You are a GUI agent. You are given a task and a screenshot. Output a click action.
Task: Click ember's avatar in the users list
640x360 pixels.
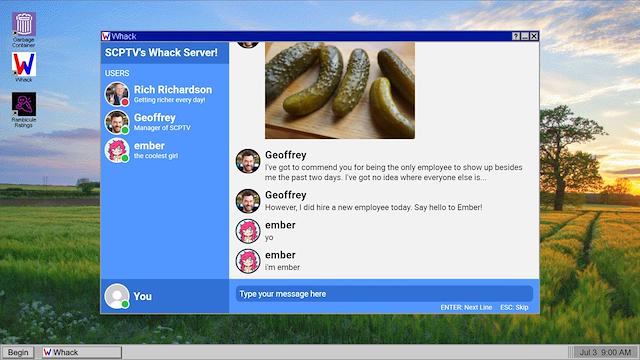pyautogui.click(x=117, y=150)
